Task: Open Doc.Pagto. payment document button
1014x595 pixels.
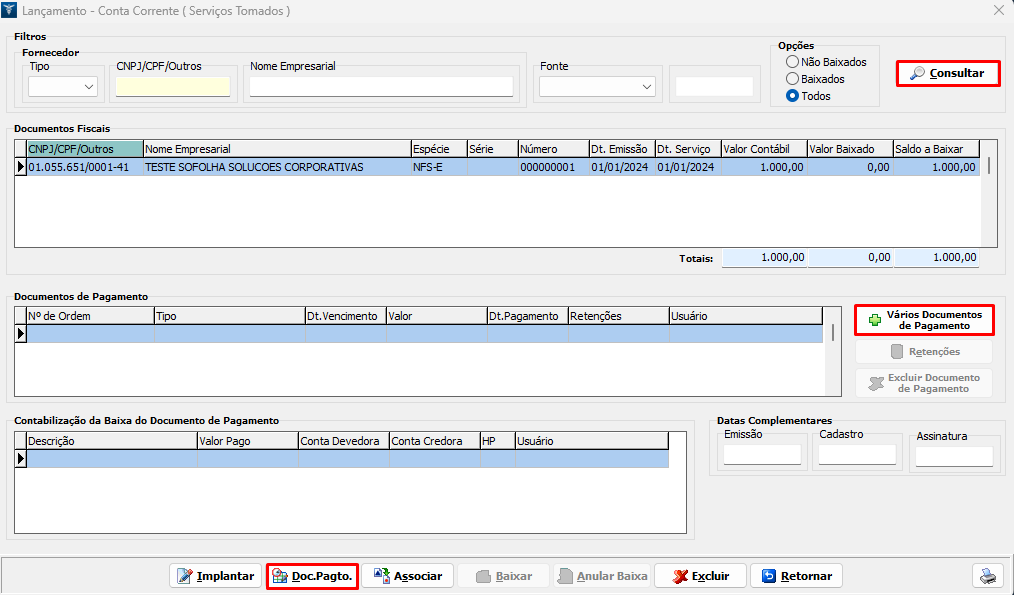Action: (312, 576)
